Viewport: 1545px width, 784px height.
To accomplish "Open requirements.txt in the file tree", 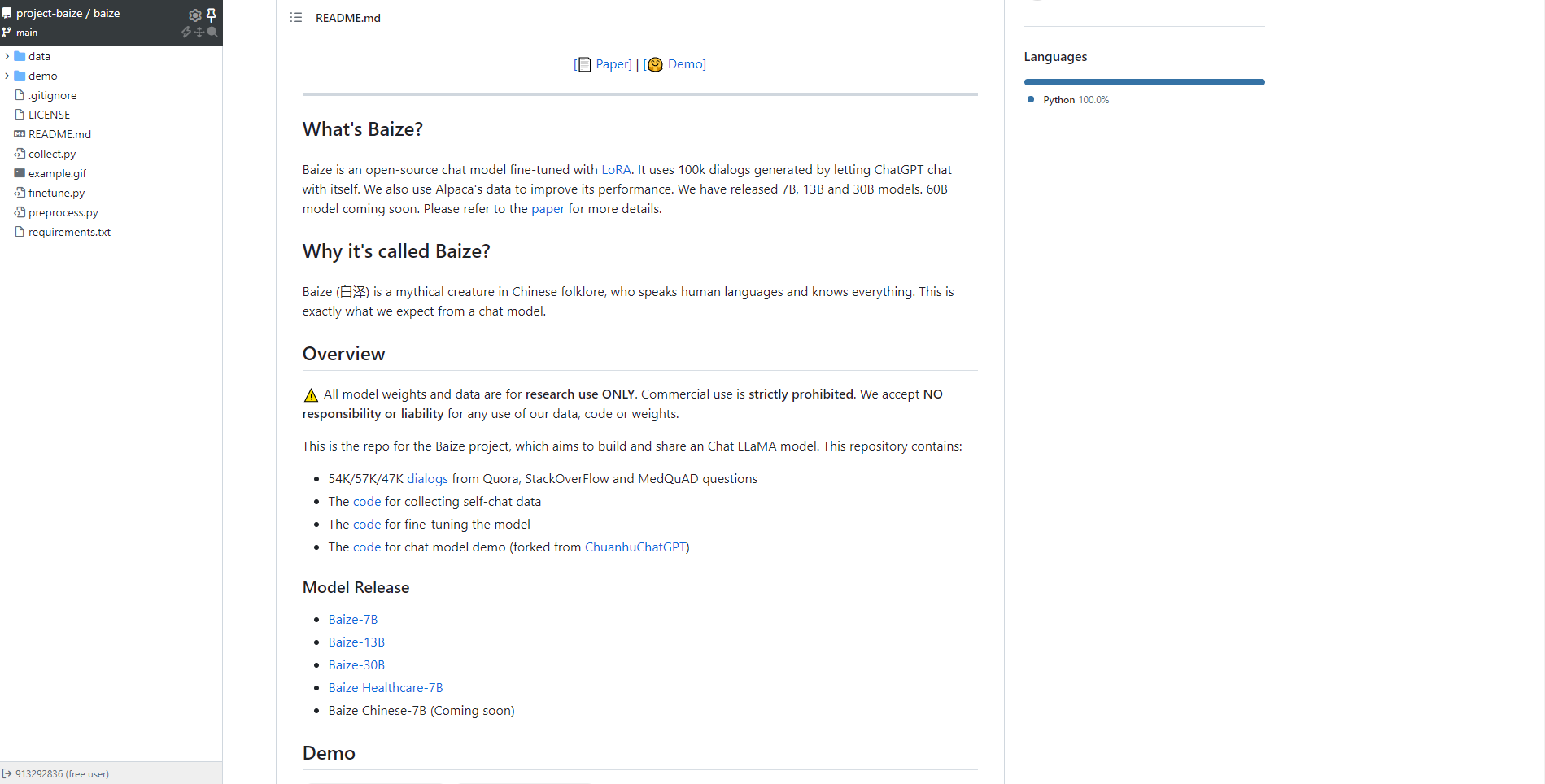I will (69, 232).
